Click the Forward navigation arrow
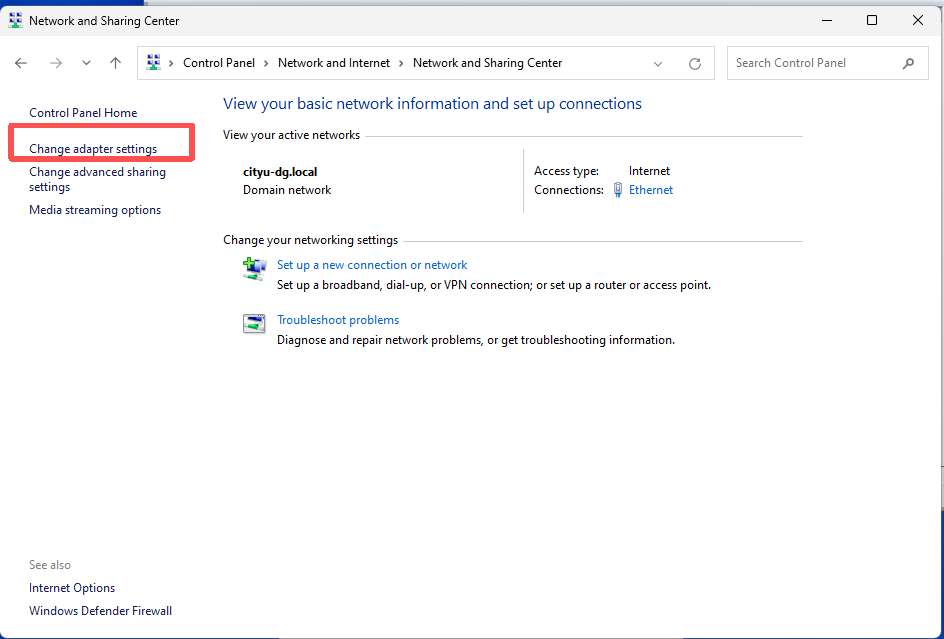 (56, 63)
